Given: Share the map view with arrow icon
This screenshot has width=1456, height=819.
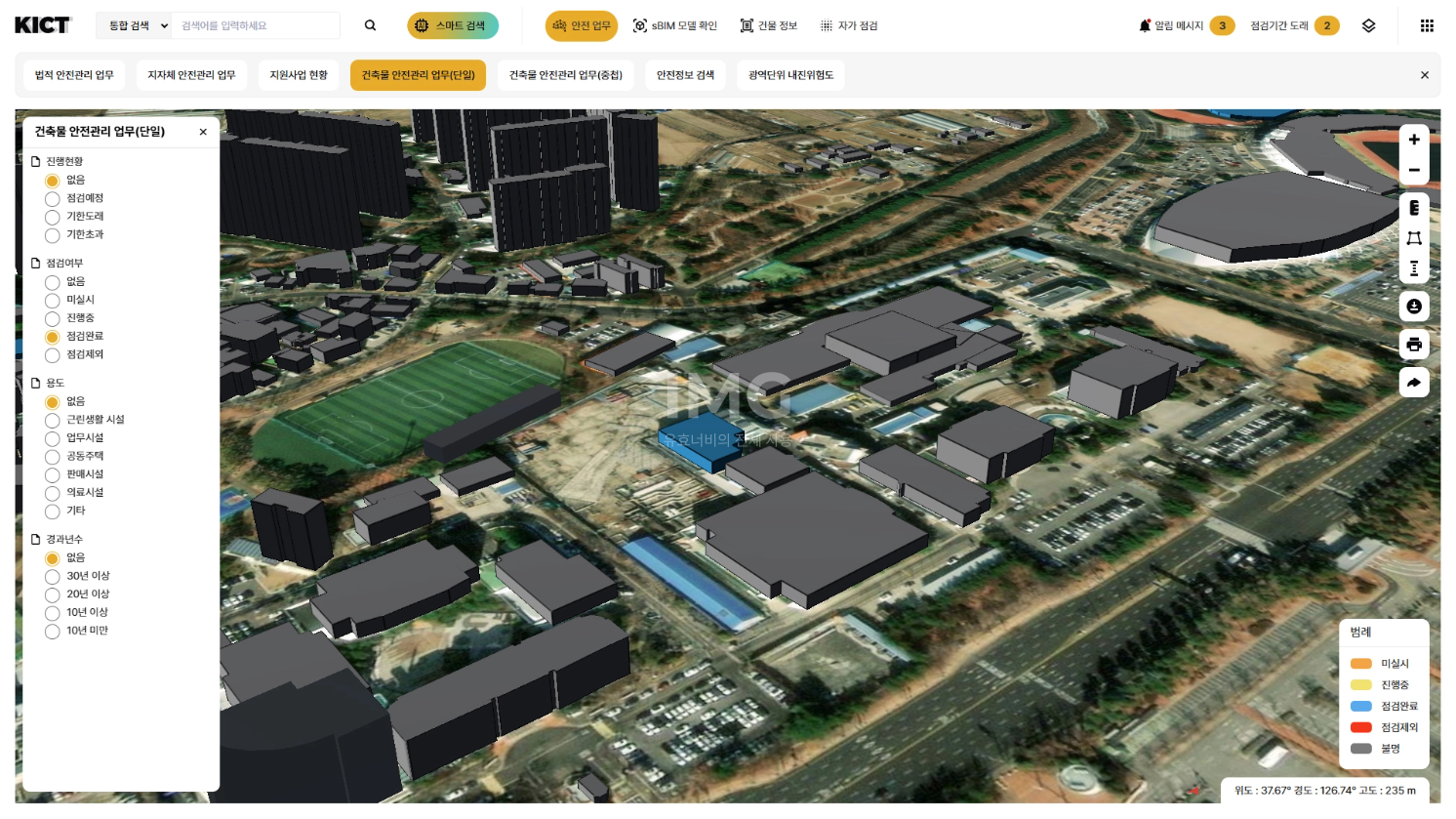Looking at the screenshot, I should pyautogui.click(x=1414, y=383).
